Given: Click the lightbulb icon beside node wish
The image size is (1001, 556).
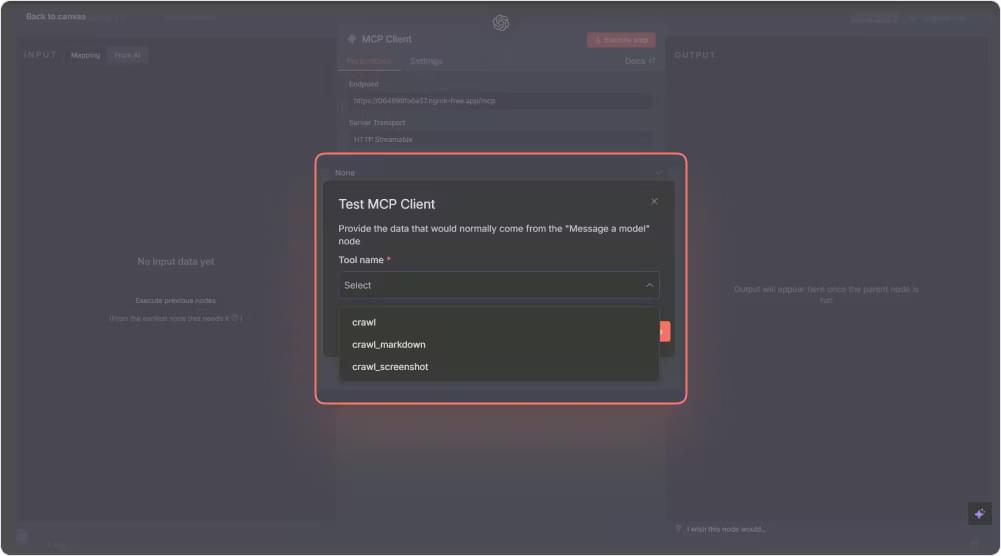Looking at the screenshot, I should pyautogui.click(x=679, y=529).
